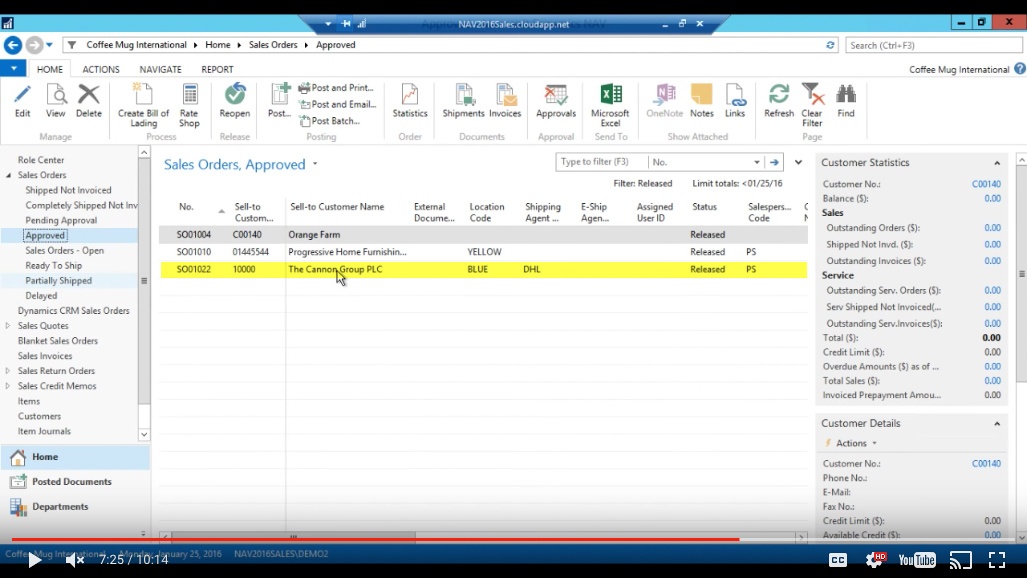Open the help question mark icon
The width and height of the screenshot is (1027, 578).
coord(1020,68)
